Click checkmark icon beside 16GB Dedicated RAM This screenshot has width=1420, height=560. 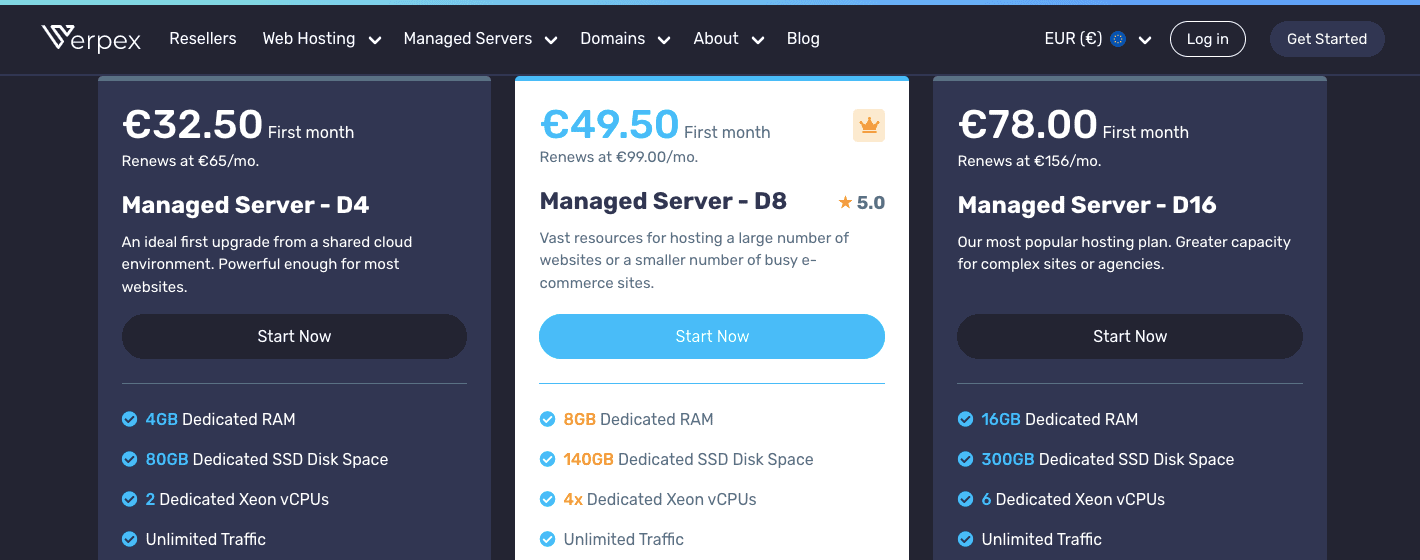(x=966, y=419)
